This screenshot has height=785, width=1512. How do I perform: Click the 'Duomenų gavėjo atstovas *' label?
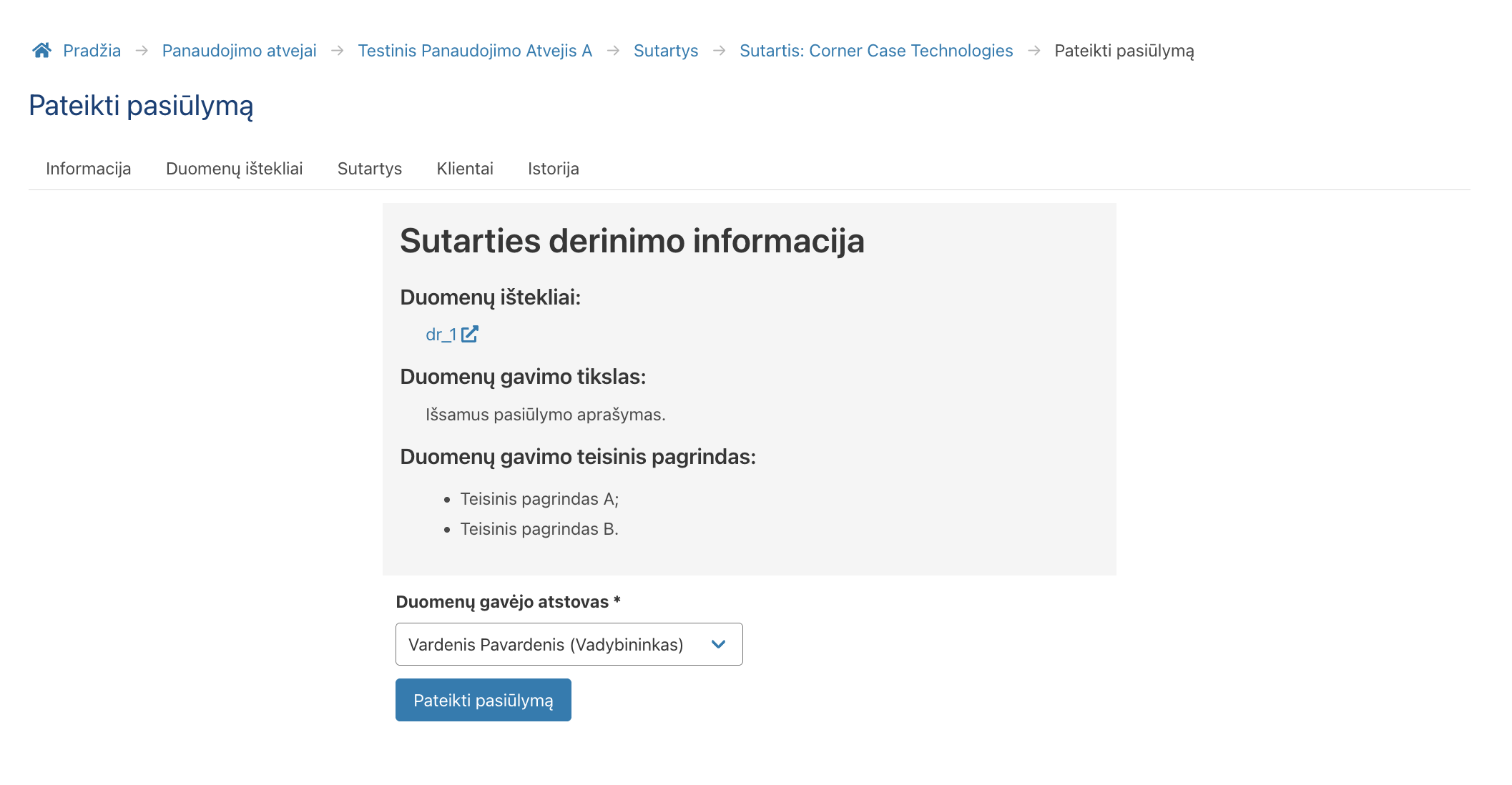[508, 602]
